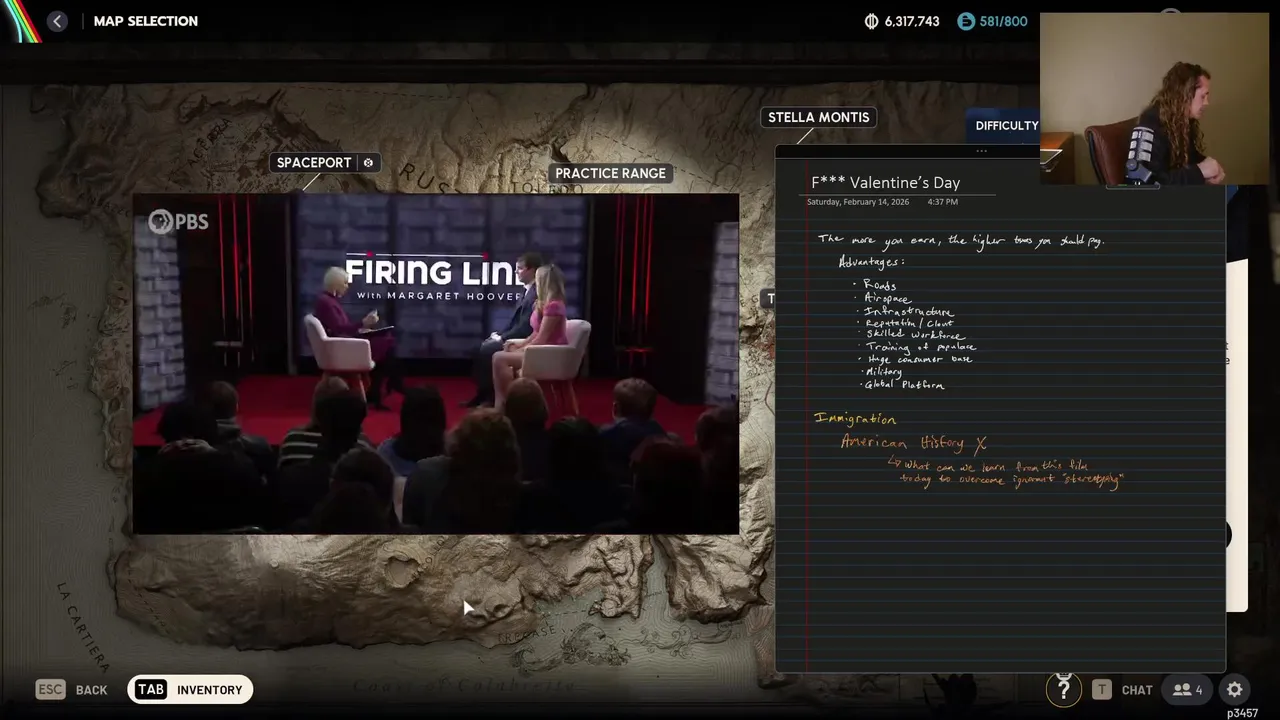1280x720 pixels.
Task: Click the note title F*** Valentine's Day
Action: coord(885,182)
